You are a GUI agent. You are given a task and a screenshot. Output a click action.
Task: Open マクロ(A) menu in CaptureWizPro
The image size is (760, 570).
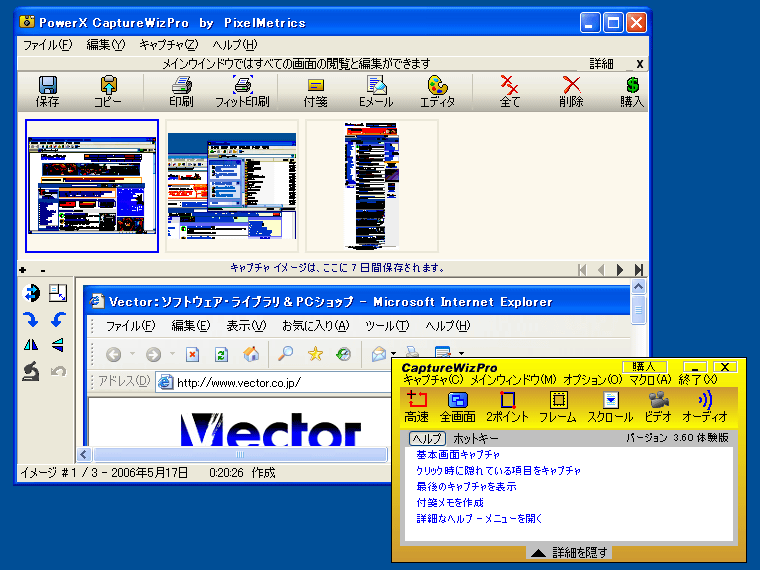coord(650,380)
